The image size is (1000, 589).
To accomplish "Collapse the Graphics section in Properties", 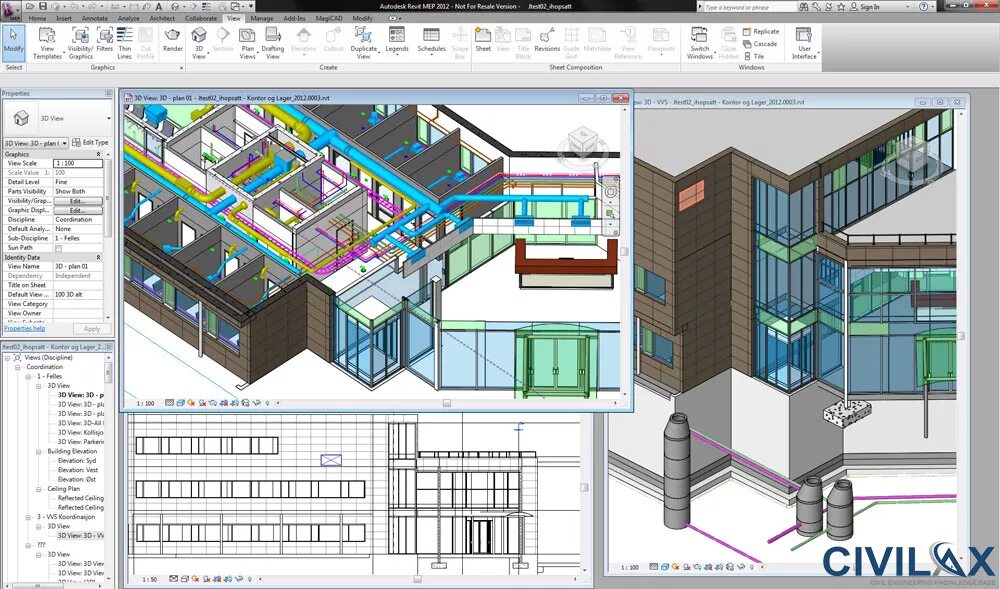I will pyautogui.click(x=98, y=154).
